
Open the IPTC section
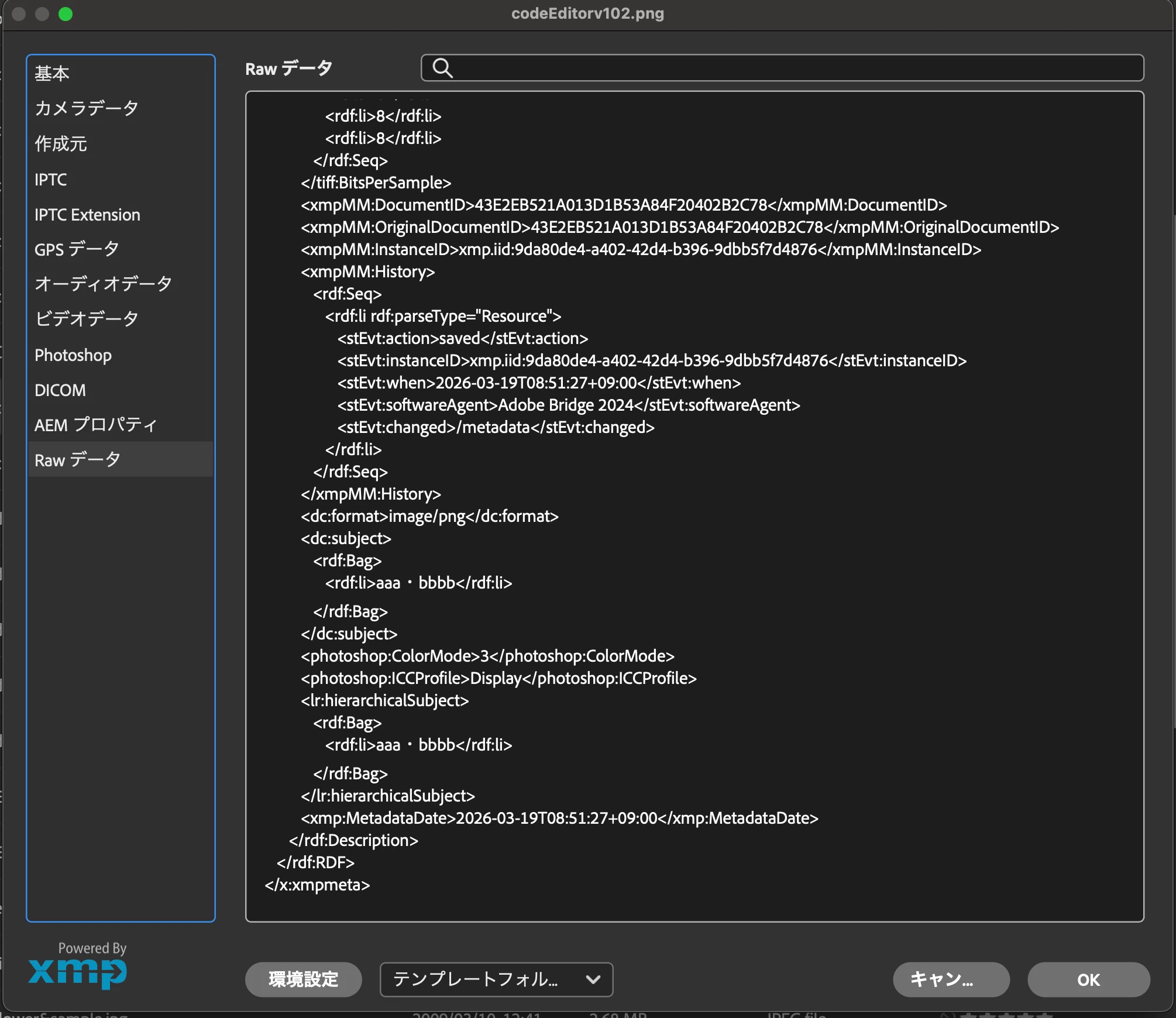pyautogui.click(x=51, y=180)
